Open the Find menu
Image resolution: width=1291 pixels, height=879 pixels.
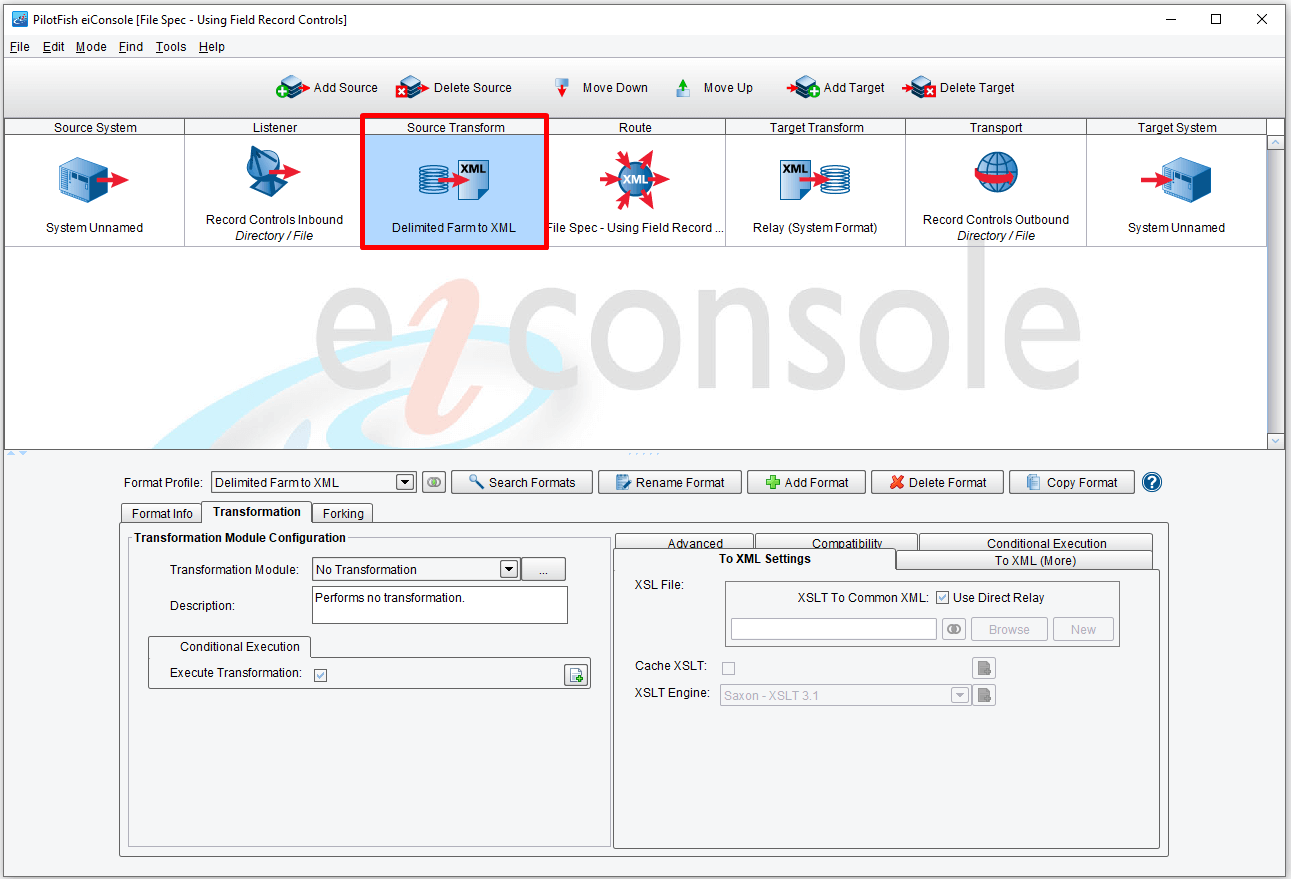(131, 47)
